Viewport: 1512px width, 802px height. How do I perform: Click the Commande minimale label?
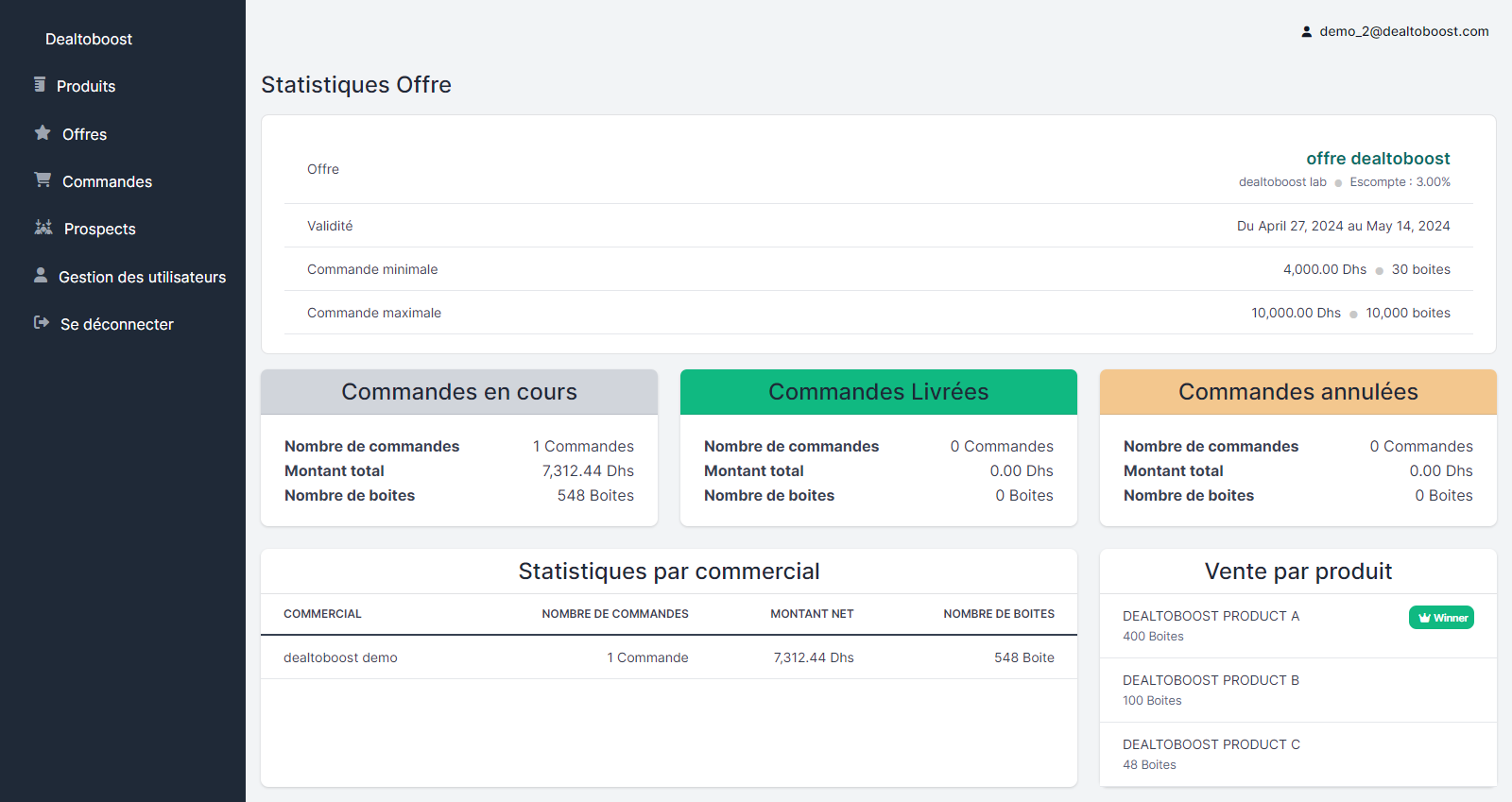point(372,269)
